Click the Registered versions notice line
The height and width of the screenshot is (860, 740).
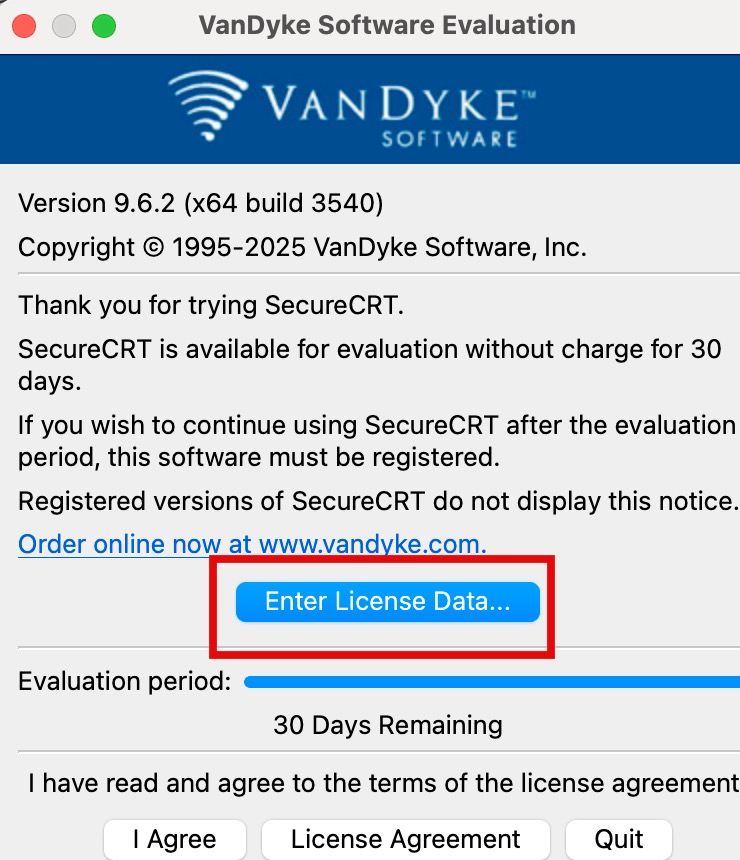coord(378,500)
